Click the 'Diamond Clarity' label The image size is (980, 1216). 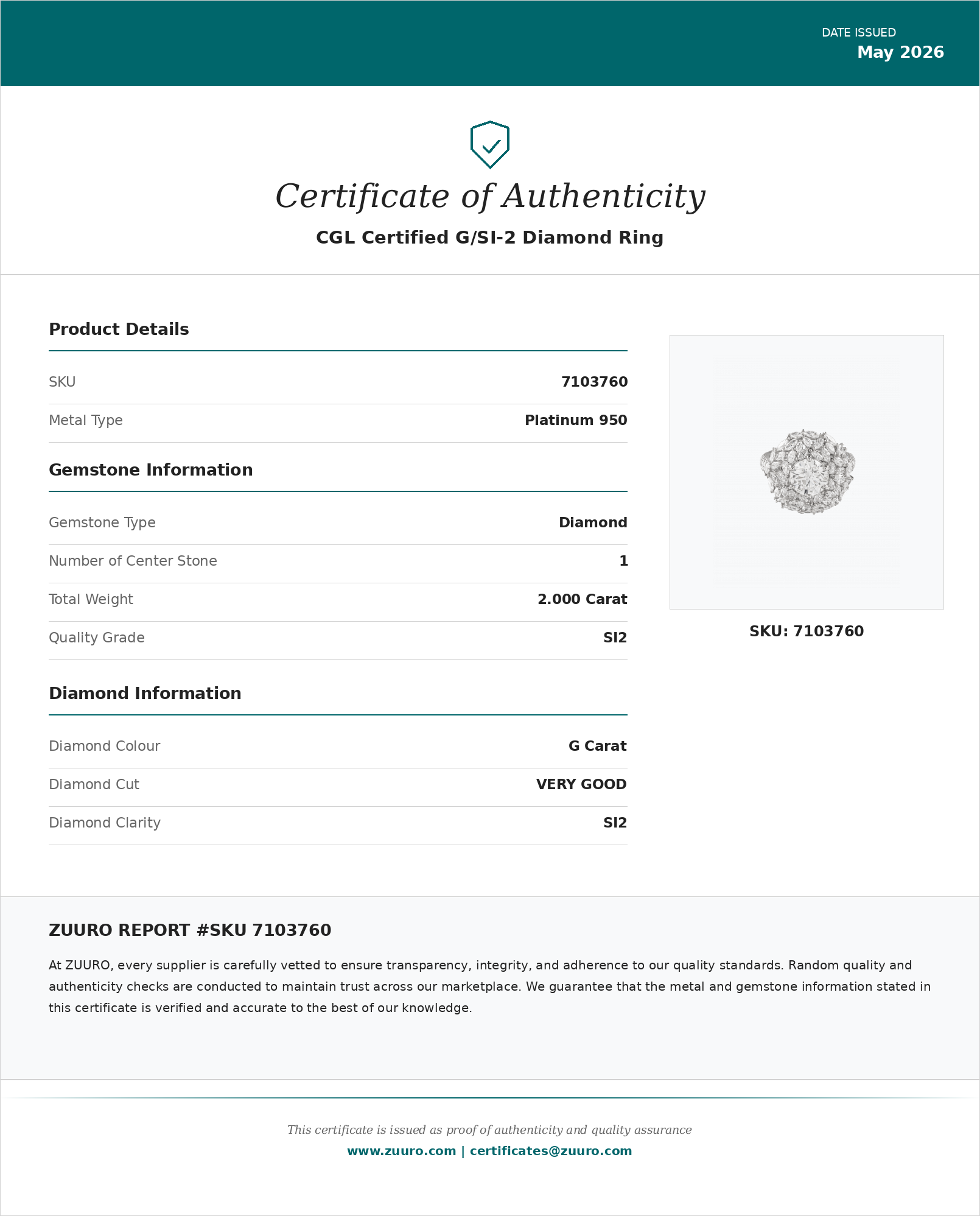[x=105, y=823]
